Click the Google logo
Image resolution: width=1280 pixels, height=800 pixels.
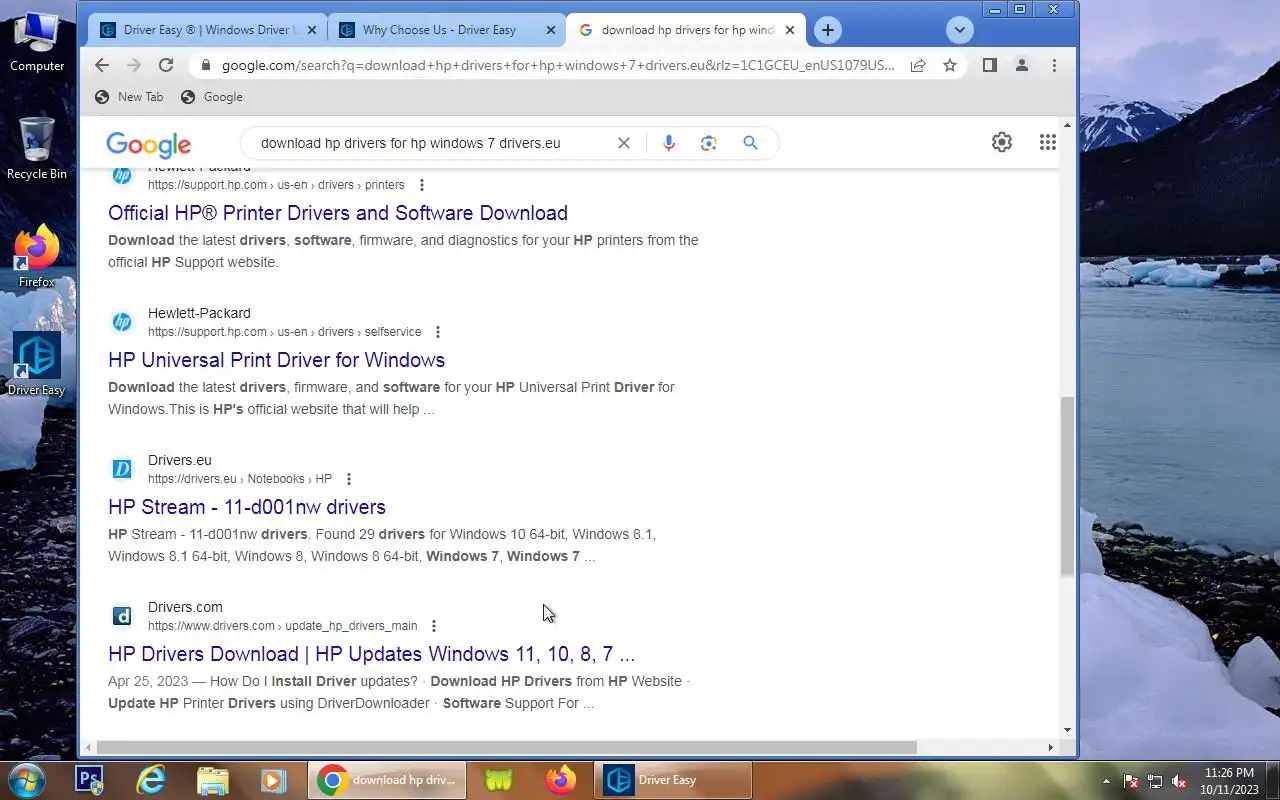(x=148, y=144)
